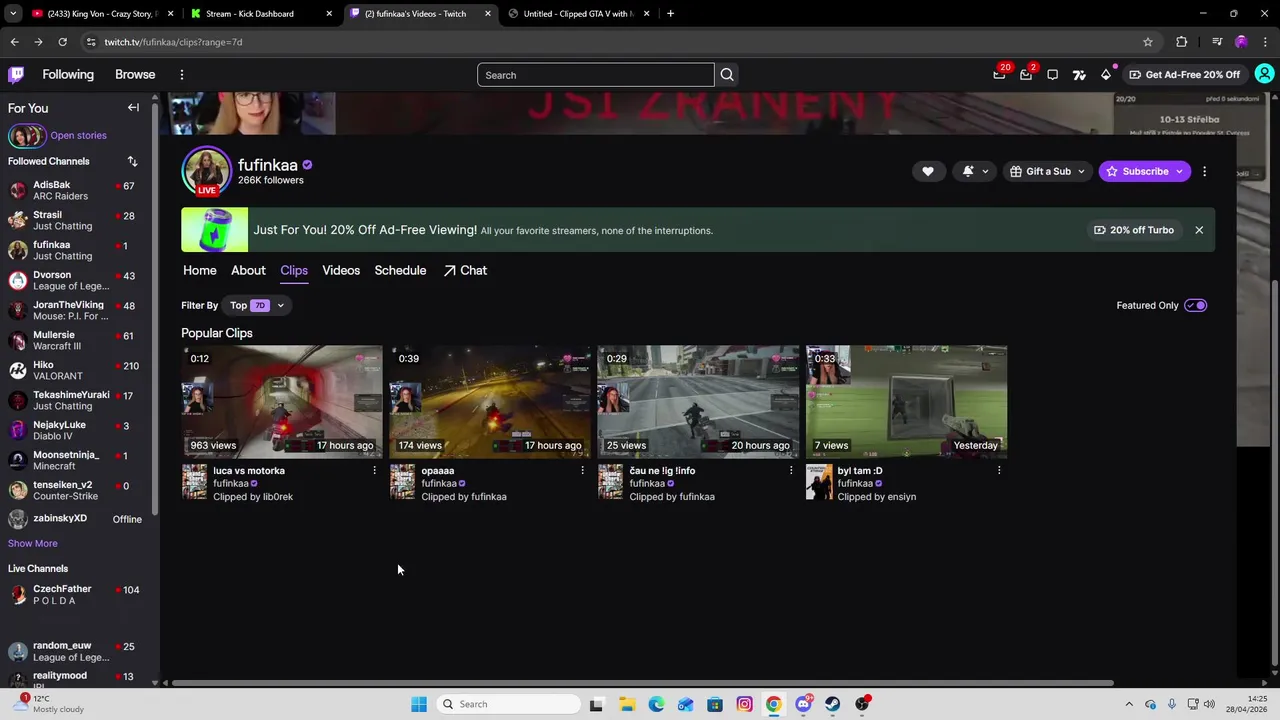1280x720 pixels.
Task: Open the Prime loot crown icon
Action: [999, 74]
